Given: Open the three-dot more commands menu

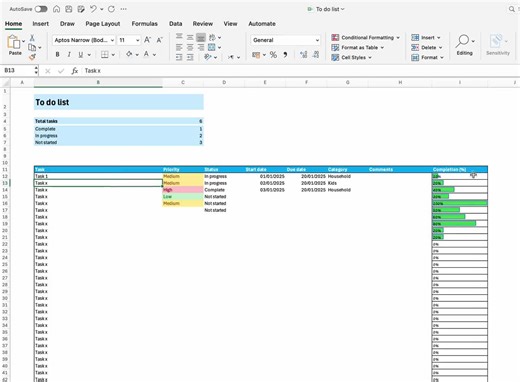Looking at the screenshot, I should tap(123, 9).
